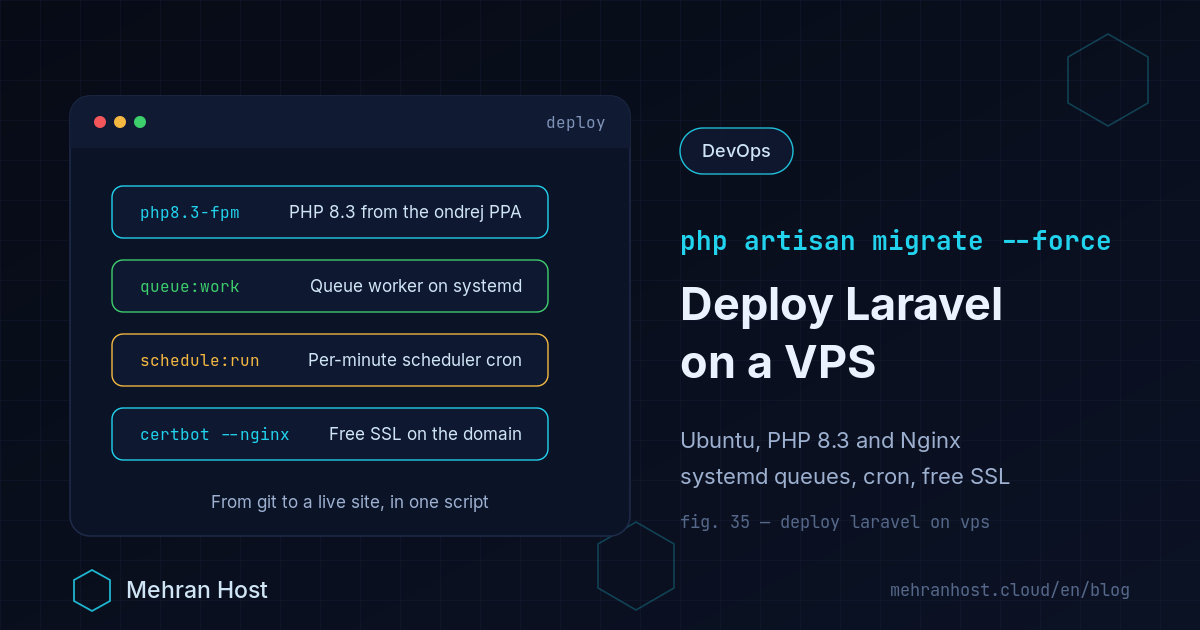Click 'Ubuntu, PHP 8.3 and Nginx' subtitle

(x=820, y=441)
